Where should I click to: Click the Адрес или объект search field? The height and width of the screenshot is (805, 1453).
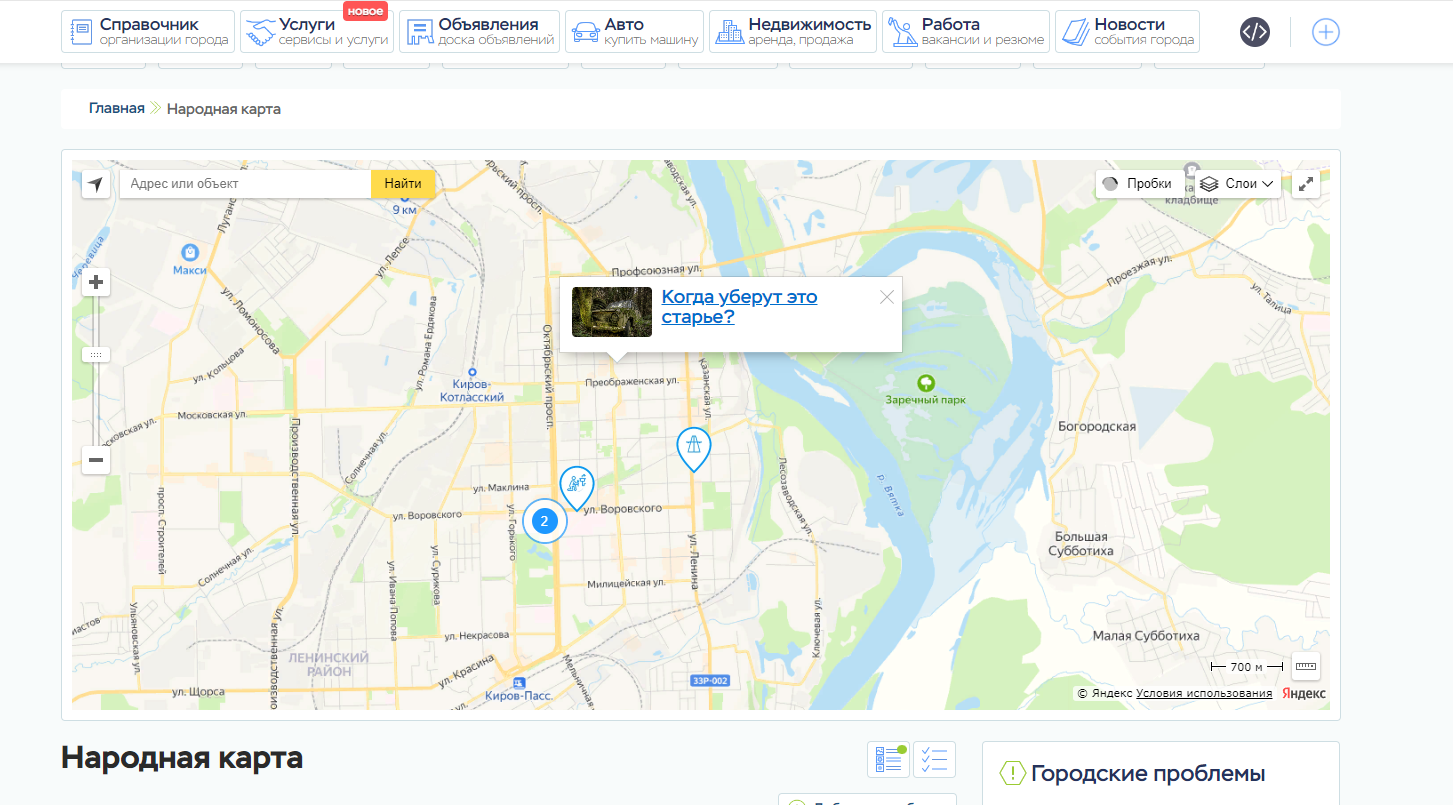click(245, 184)
